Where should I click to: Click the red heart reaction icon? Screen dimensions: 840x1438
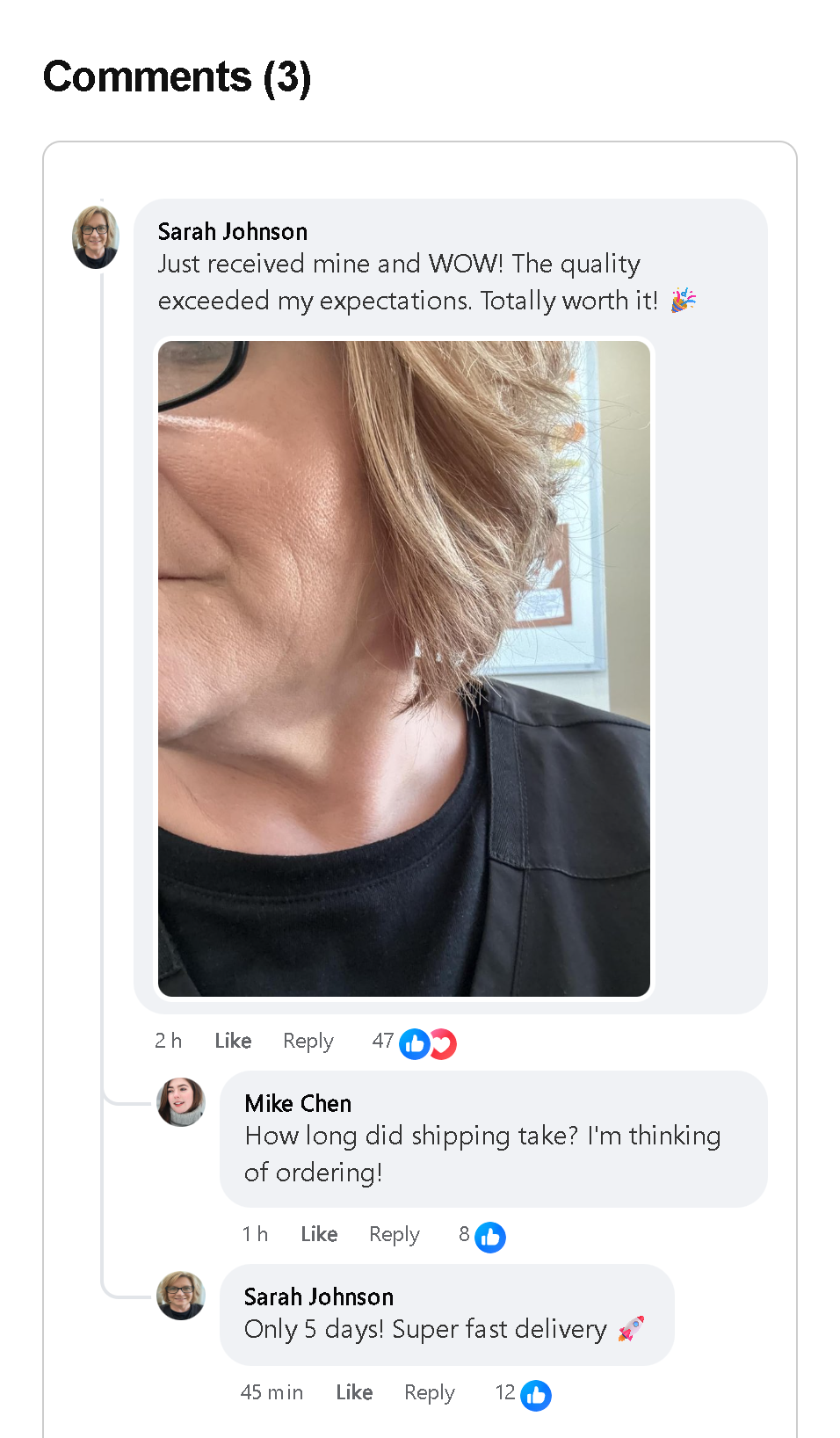click(444, 1043)
